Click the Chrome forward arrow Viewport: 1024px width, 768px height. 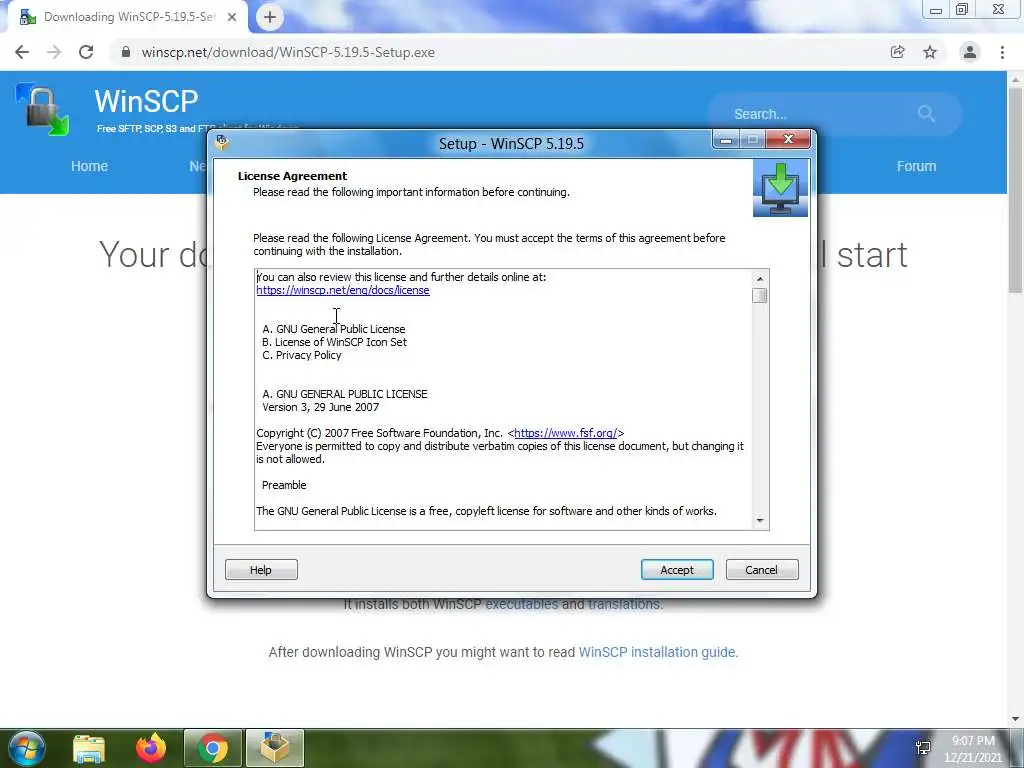pos(54,52)
